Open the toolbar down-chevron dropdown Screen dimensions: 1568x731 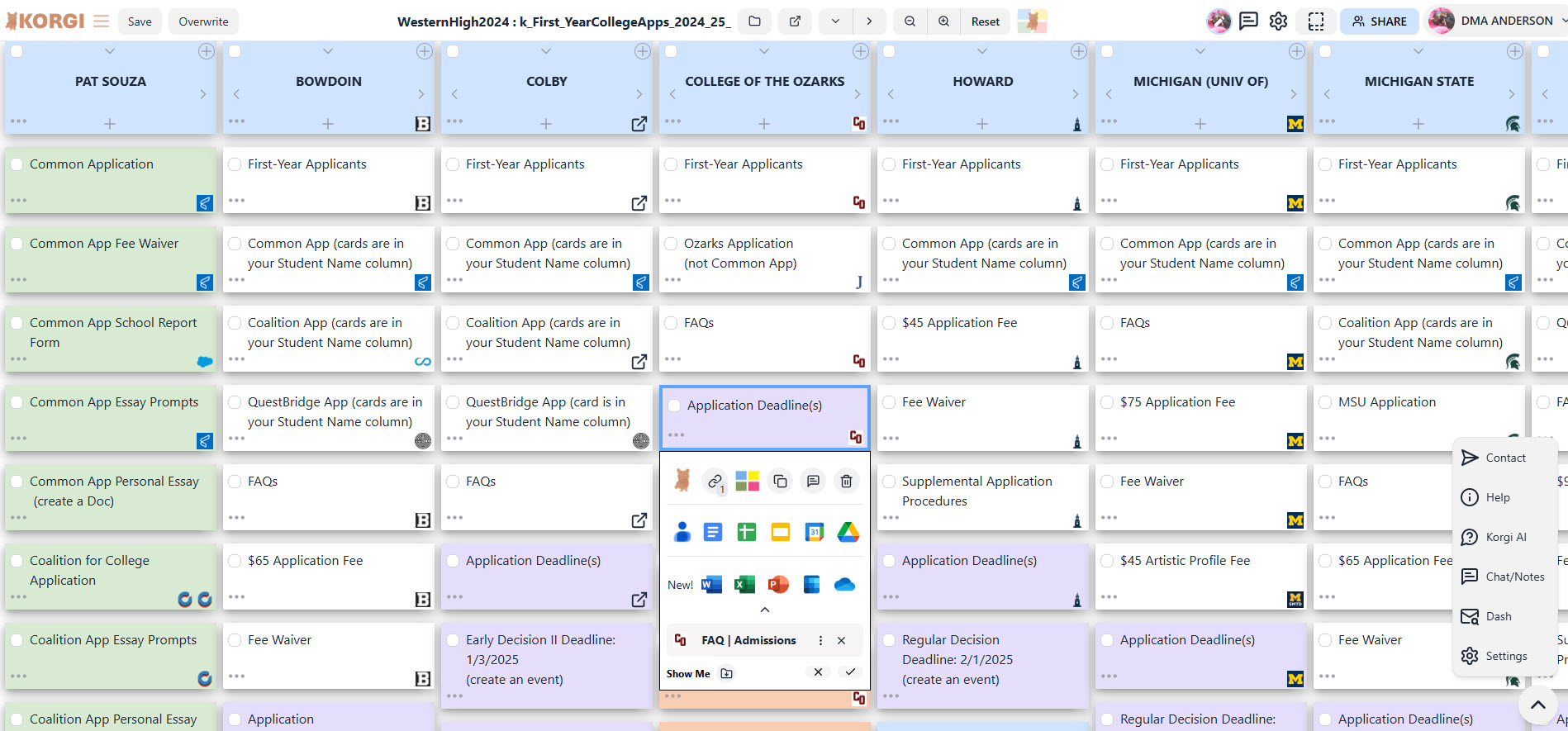(835, 21)
